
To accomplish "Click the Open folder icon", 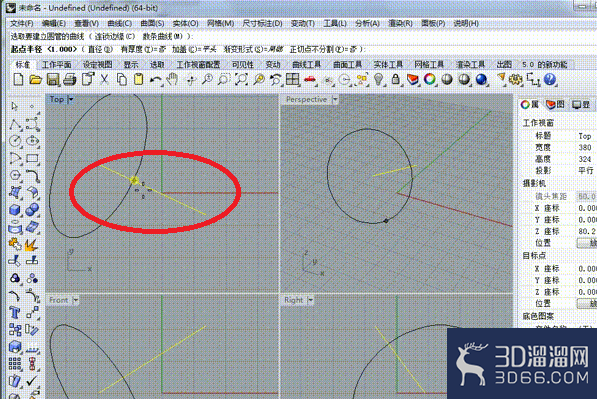I will (x=35, y=79).
